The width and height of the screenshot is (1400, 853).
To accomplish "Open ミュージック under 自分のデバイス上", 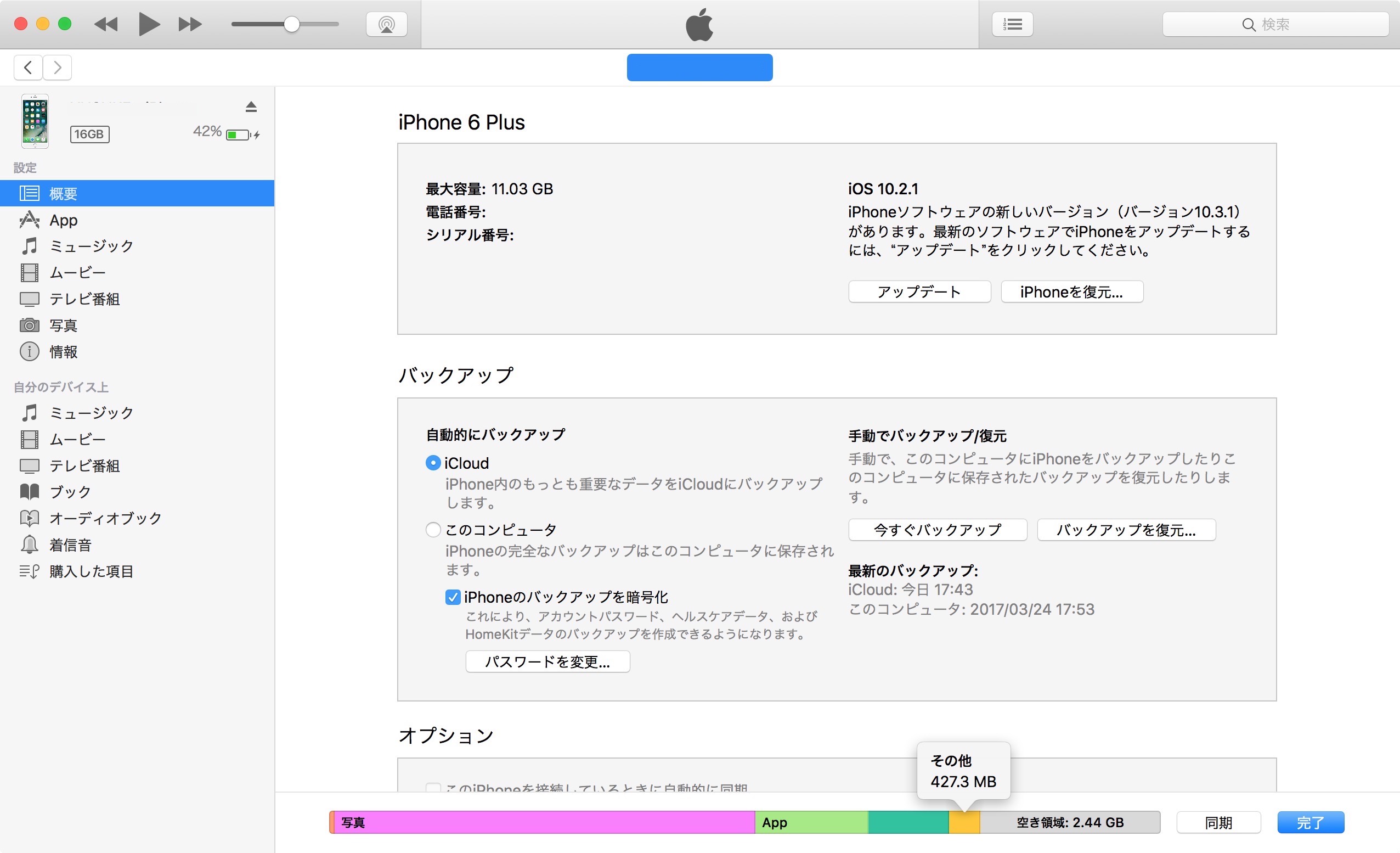I will (137, 413).
